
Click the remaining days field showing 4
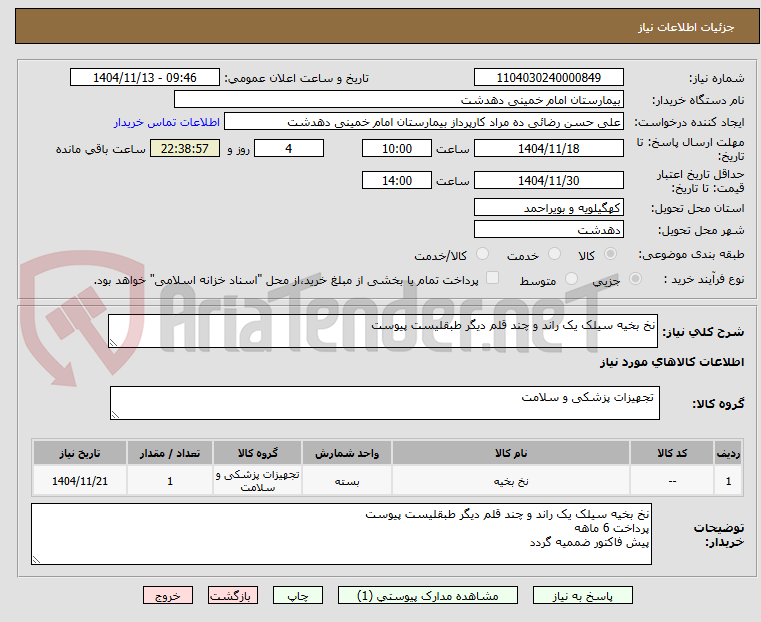(x=289, y=148)
